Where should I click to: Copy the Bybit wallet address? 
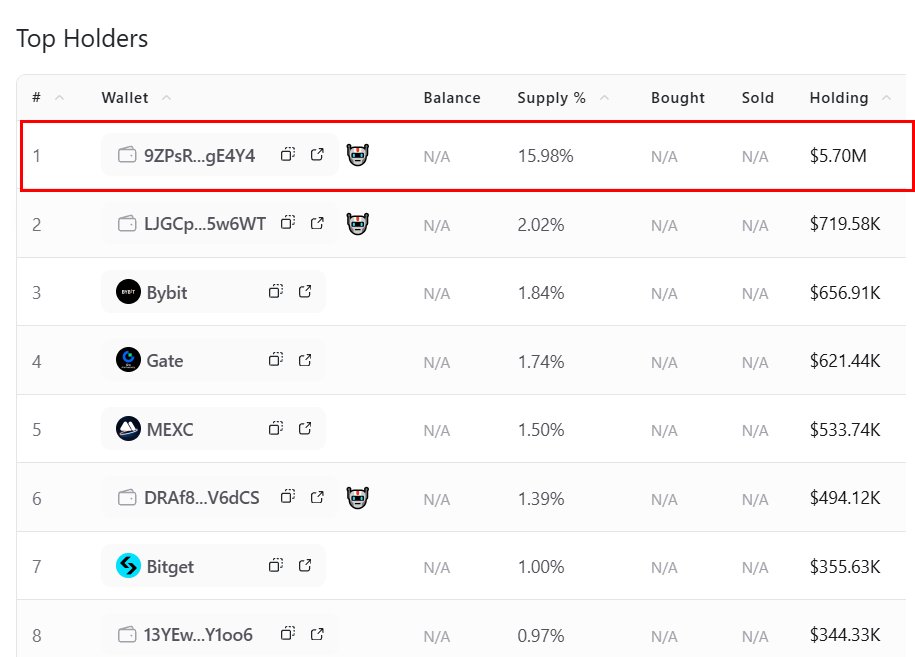tap(276, 292)
